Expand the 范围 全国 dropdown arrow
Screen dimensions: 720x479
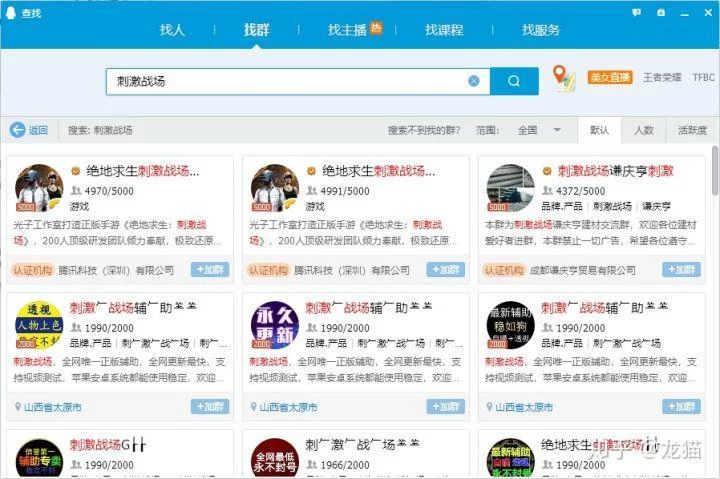pos(557,130)
